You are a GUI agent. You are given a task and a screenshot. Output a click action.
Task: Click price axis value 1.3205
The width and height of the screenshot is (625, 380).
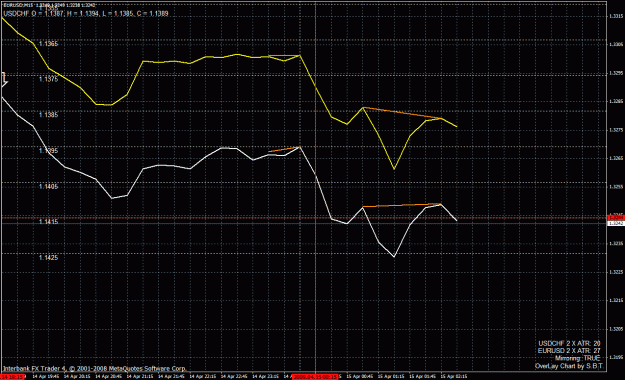point(616,329)
